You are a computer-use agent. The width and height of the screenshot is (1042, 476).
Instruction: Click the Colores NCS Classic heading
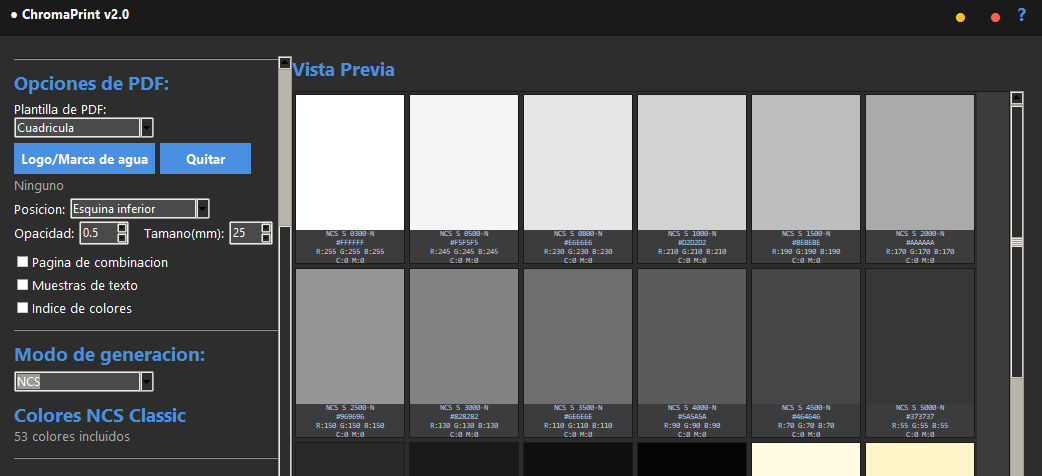tap(100, 416)
